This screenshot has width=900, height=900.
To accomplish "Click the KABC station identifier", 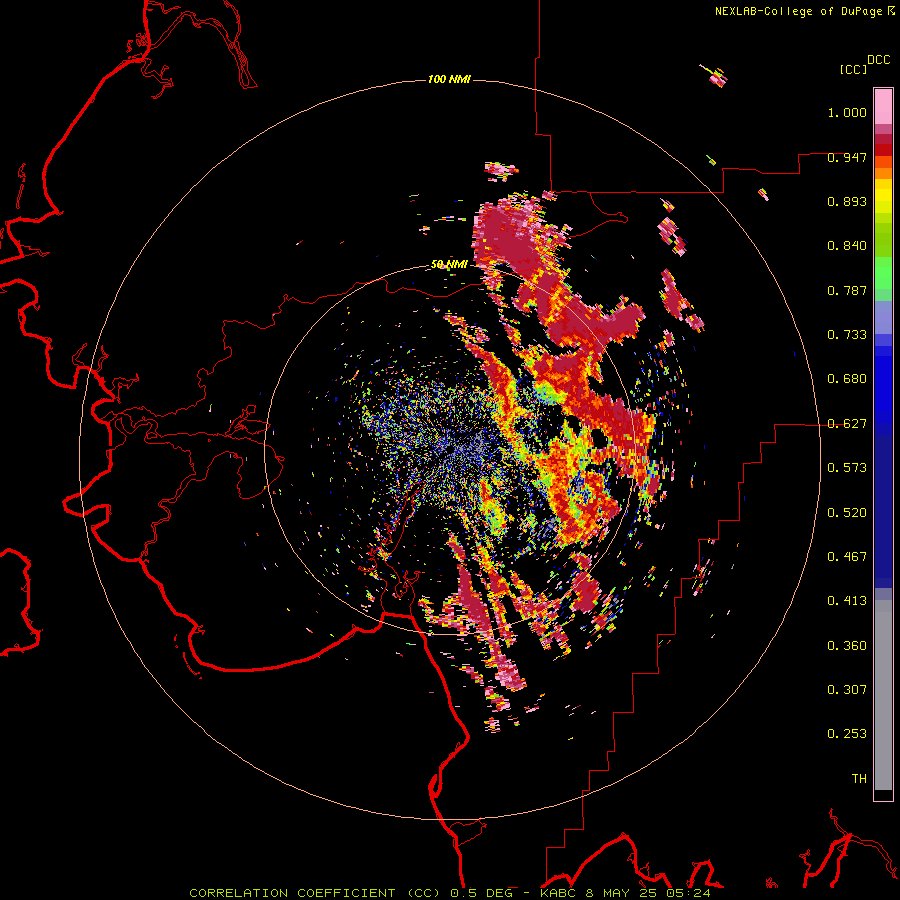I will coord(558,893).
